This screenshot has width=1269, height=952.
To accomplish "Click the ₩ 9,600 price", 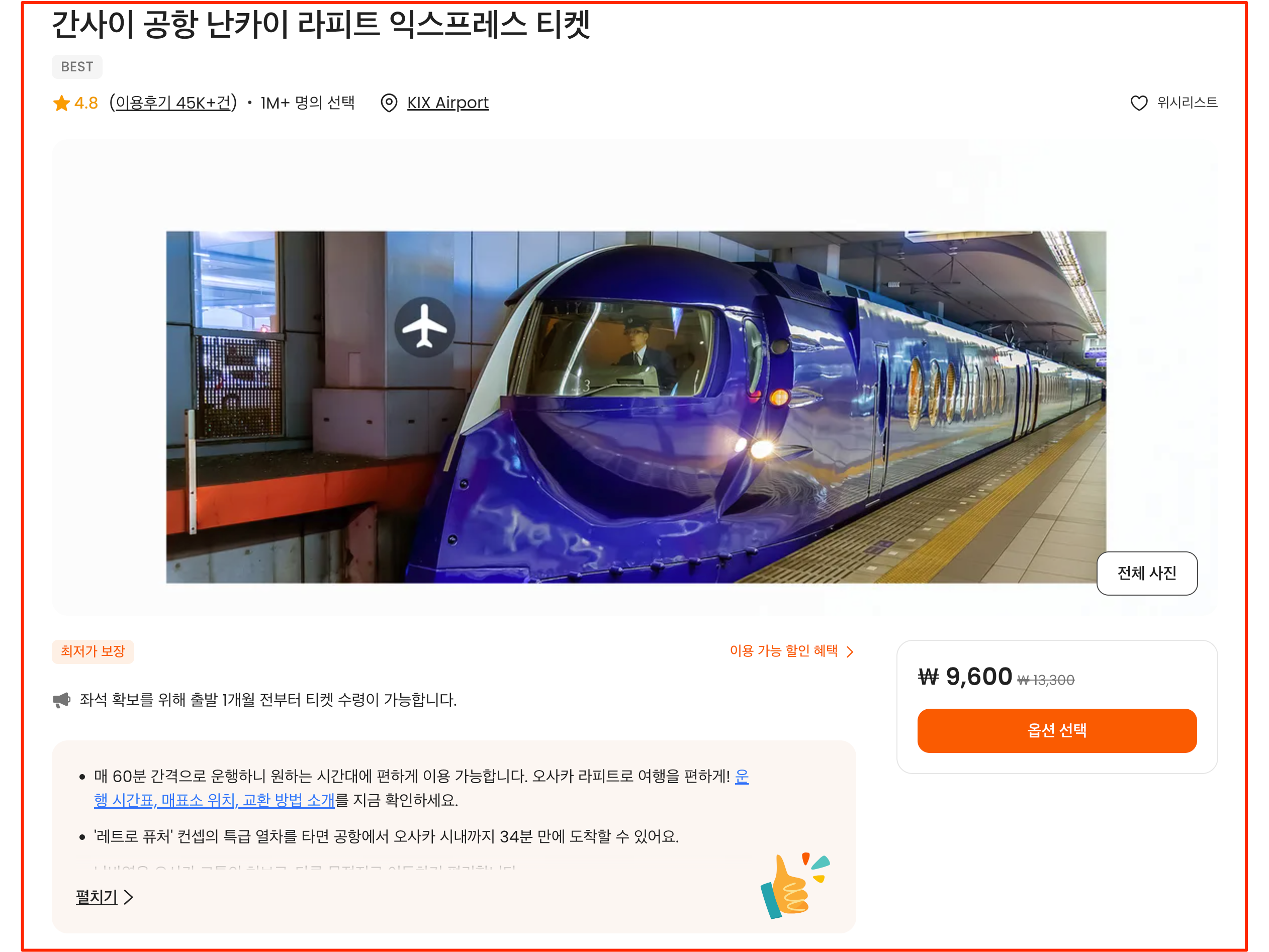I will 965,677.
